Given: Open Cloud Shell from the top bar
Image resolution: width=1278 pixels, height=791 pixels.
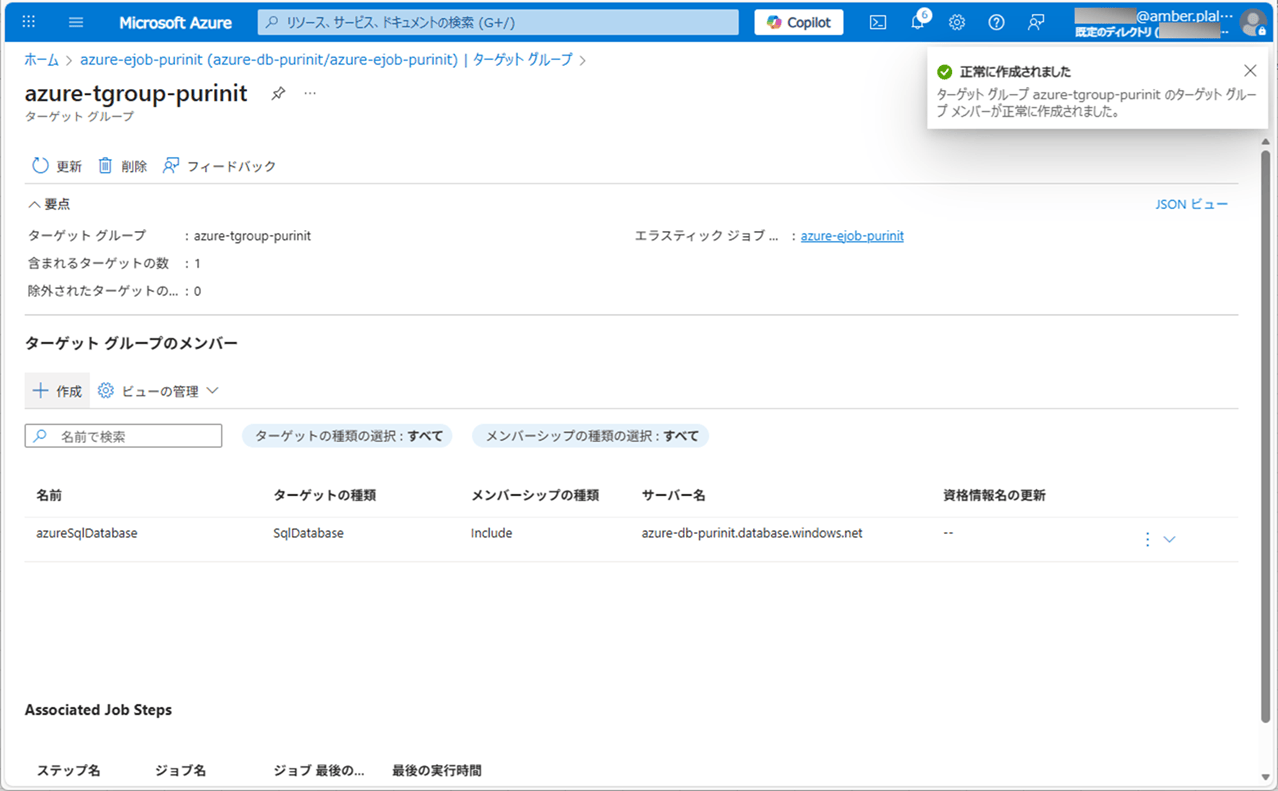Looking at the screenshot, I should [877, 22].
